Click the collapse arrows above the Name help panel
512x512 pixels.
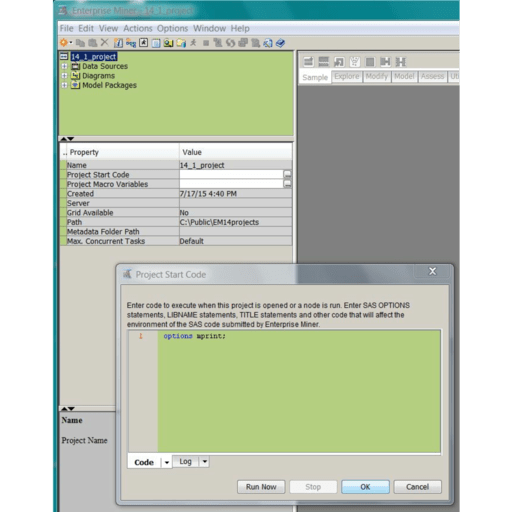click(67, 408)
